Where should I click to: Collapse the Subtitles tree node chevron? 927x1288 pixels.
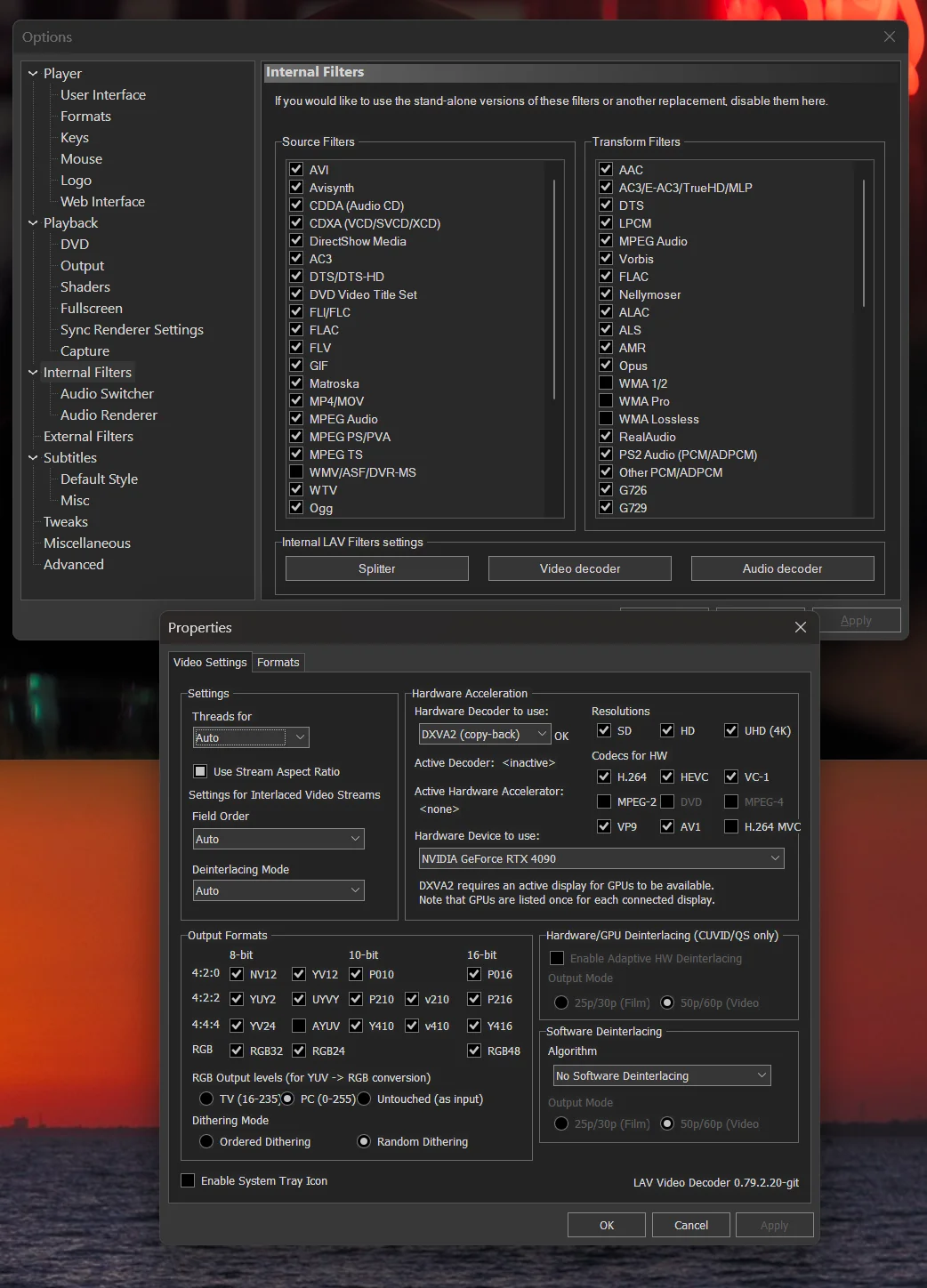[x=33, y=458]
